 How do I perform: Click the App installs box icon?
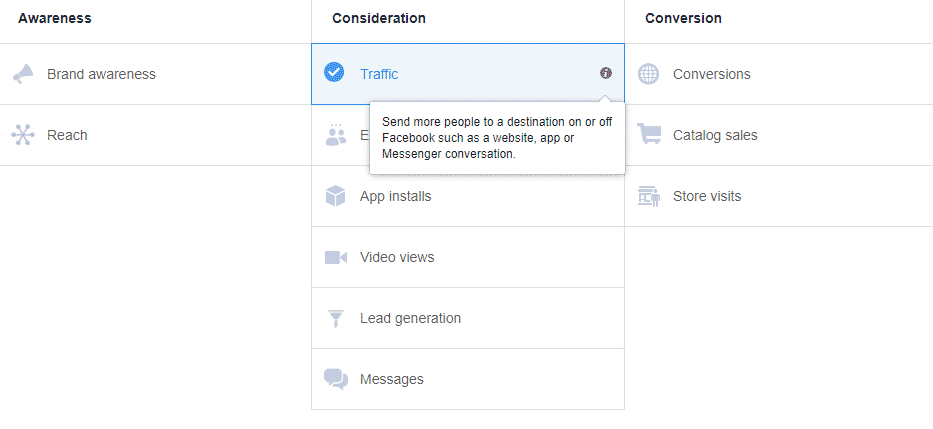[x=336, y=196]
